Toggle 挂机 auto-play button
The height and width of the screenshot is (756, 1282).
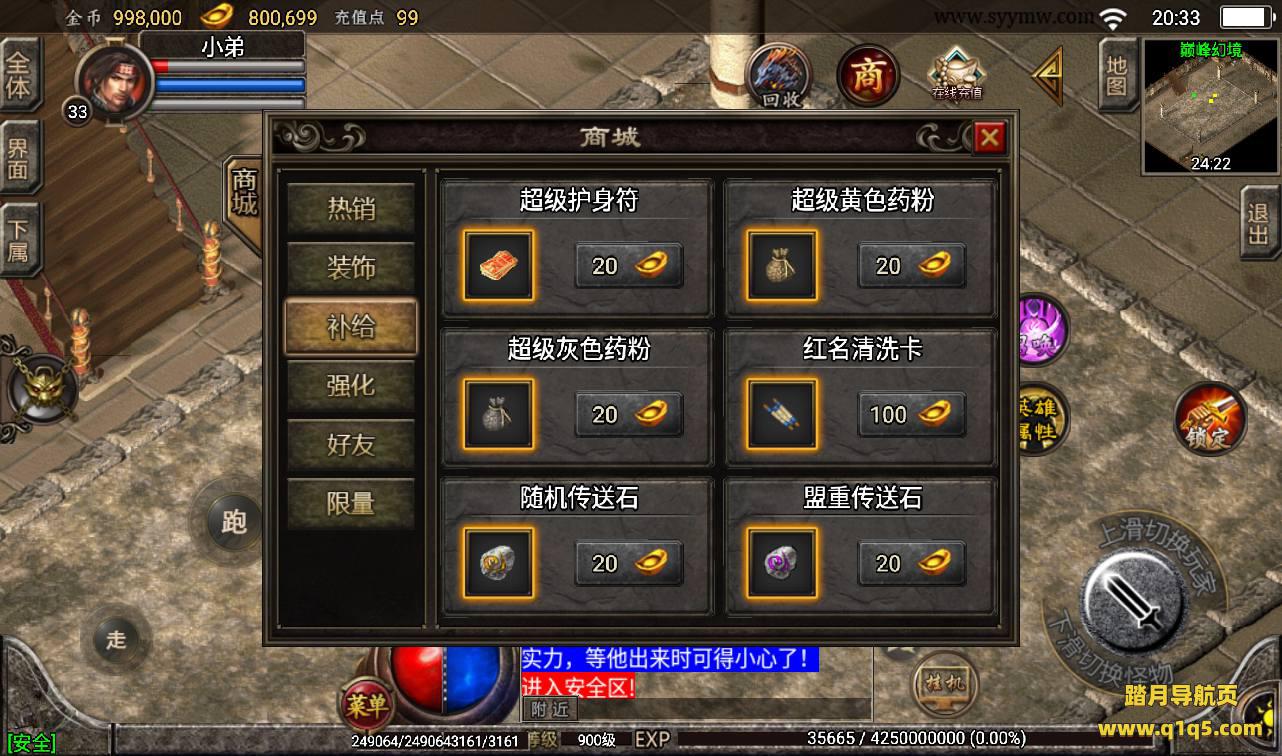coord(945,684)
